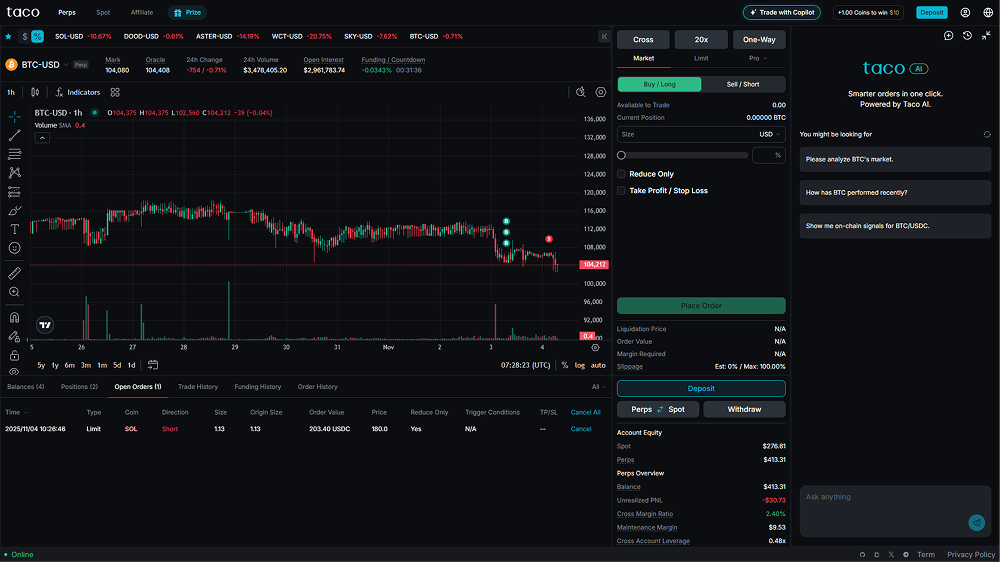Open the Fibonacci retracement tools
Image resolution: width=1000 pixels, height=562 pixels.
[x=14, y=154]
